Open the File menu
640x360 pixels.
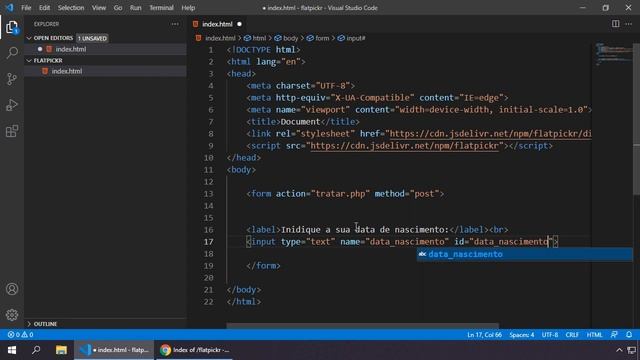[26, 8]
